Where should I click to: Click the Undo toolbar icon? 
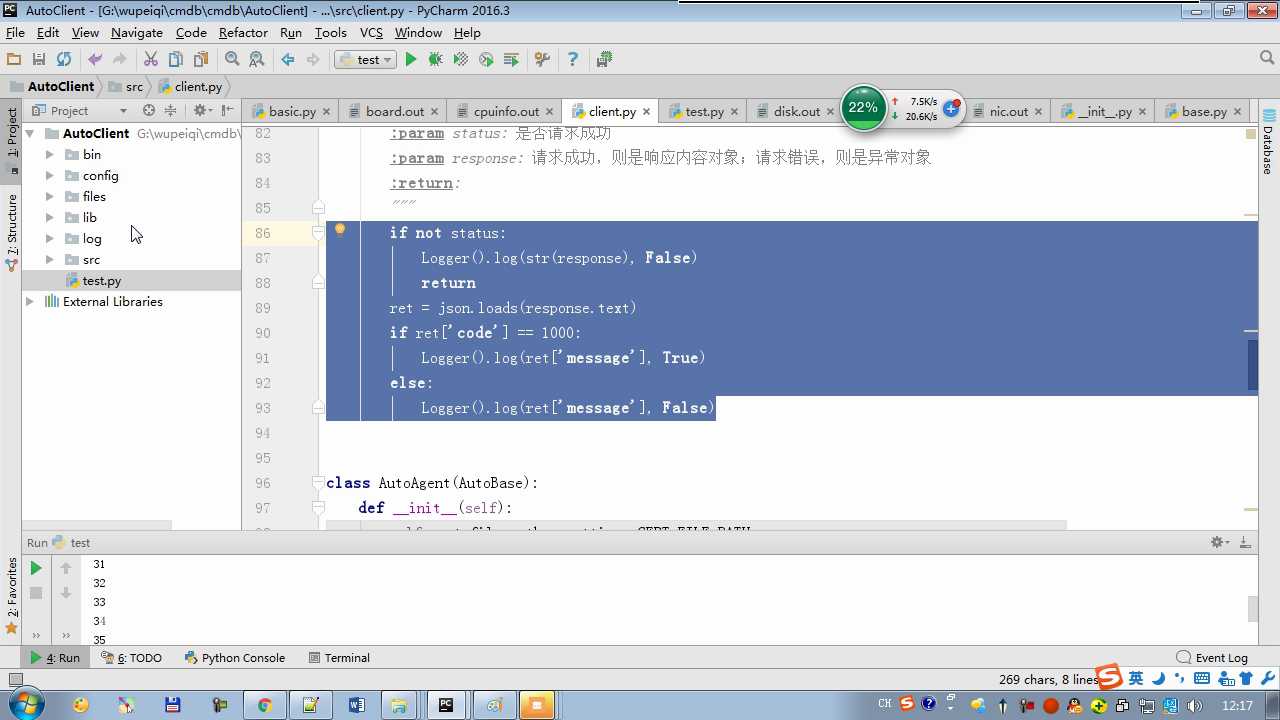point(95,60)
